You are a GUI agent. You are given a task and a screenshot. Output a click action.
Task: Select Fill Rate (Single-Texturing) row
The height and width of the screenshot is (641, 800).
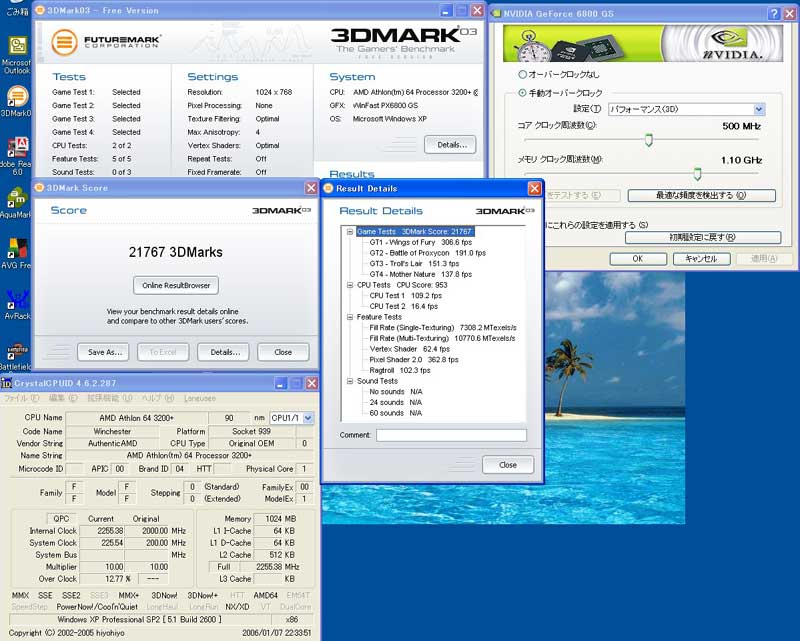443,328
